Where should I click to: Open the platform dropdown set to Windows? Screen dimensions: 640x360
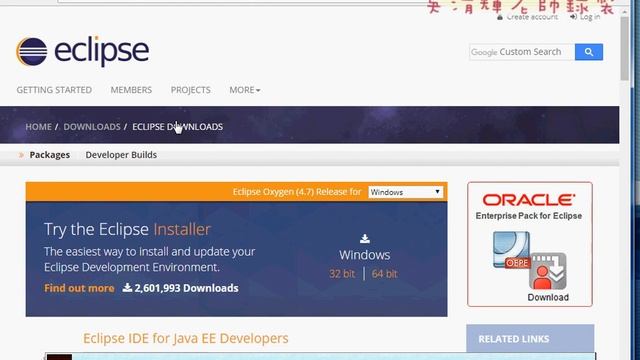(405, 192)
